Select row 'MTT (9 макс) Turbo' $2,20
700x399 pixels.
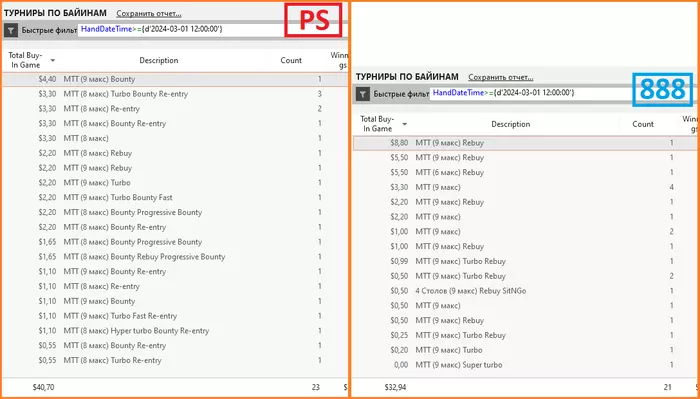[x=175, y=183]
